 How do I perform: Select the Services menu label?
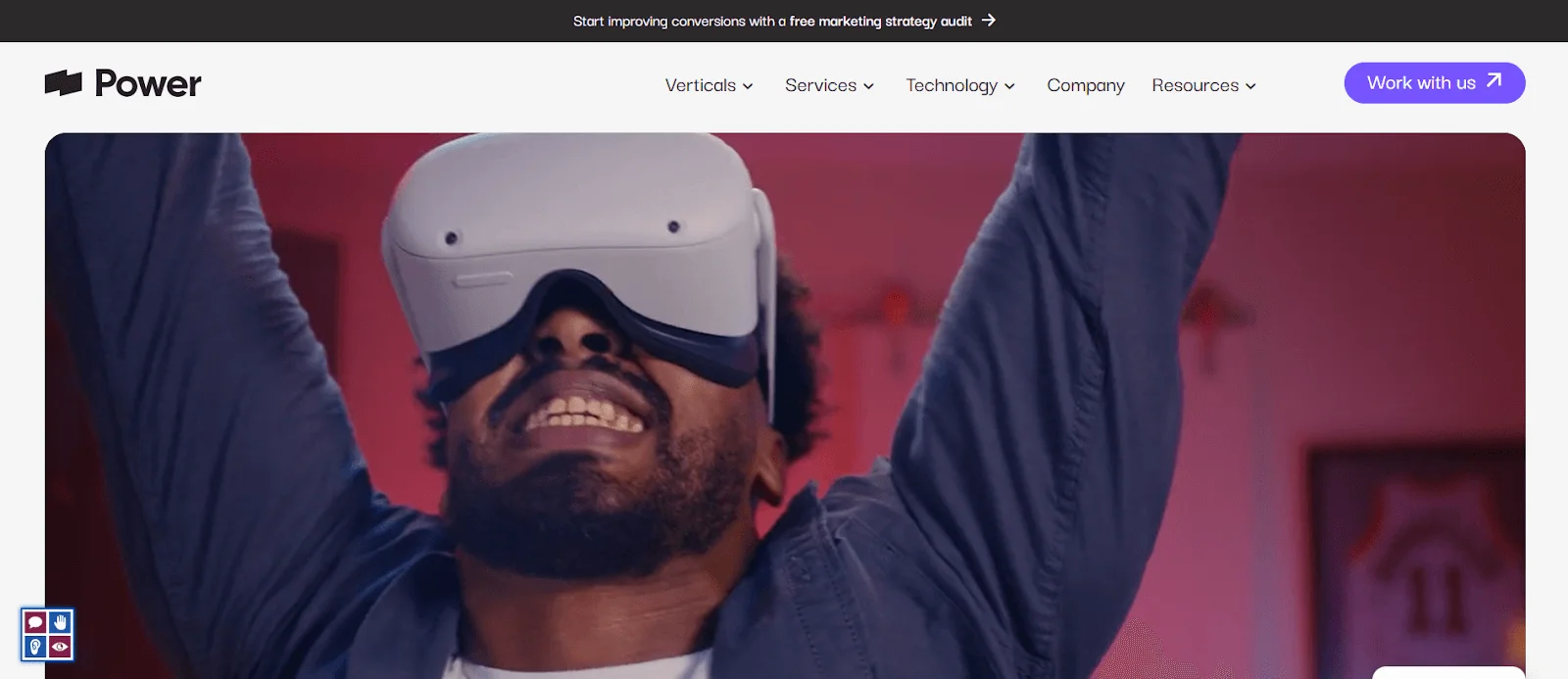click(820, 85)
